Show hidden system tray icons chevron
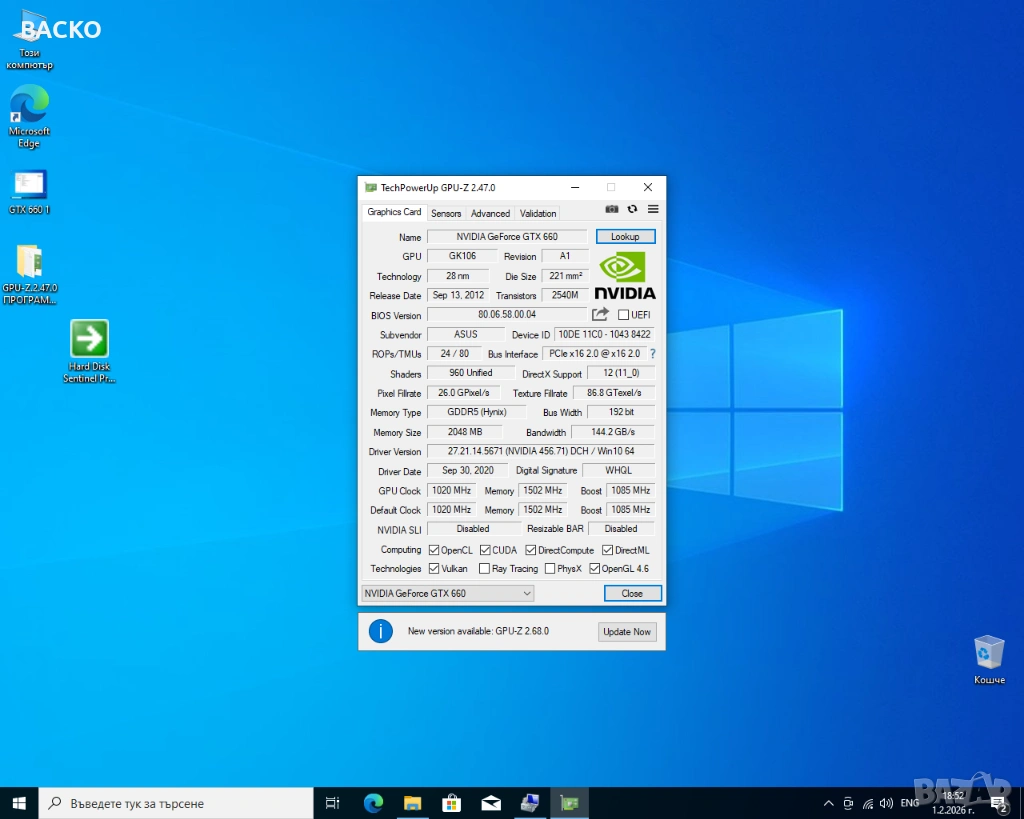The width and height of the screenshot is (1024, 819). tap(828, 803)
